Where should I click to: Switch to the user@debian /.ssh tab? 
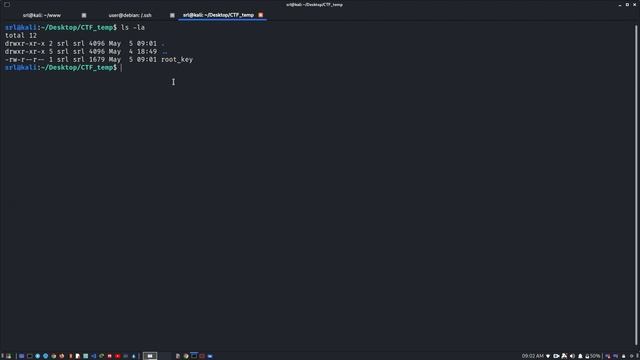[x=130, y=15]
